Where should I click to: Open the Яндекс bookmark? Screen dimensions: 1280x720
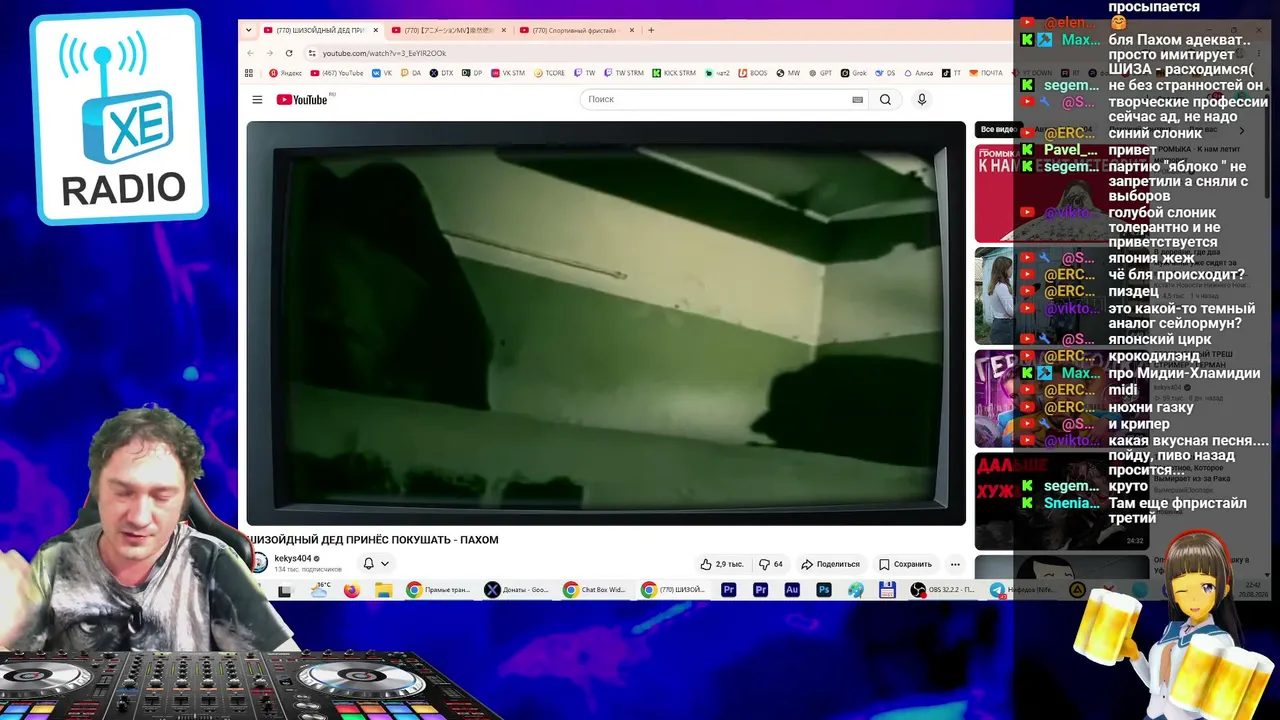click(286, 73)
